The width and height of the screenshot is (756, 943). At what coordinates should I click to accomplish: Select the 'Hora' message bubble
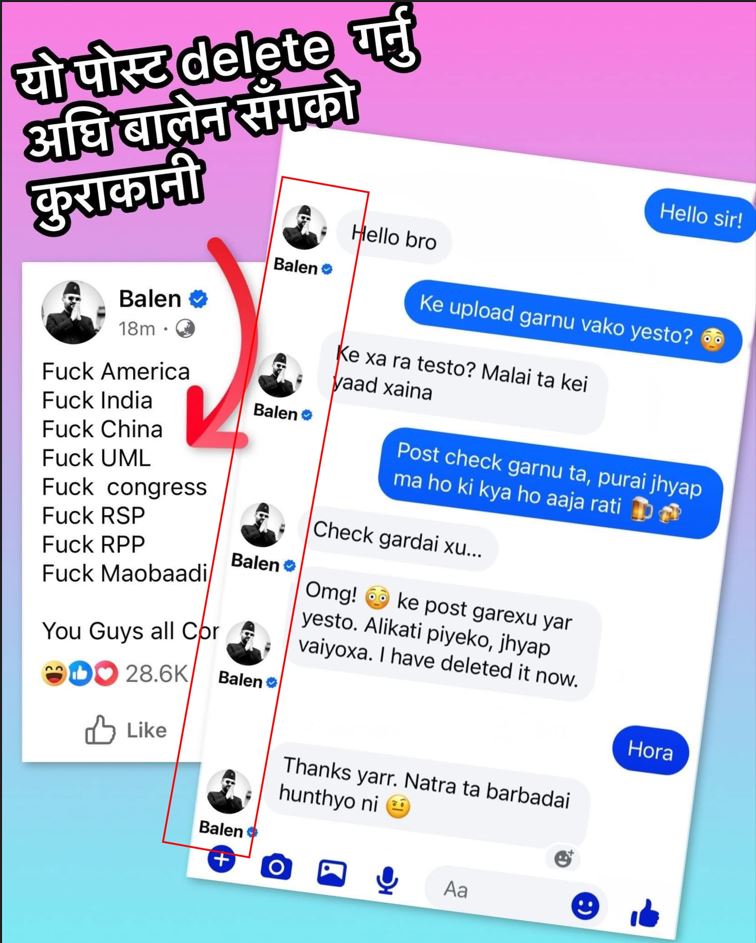pyautogui.click(x=650, y=750)
